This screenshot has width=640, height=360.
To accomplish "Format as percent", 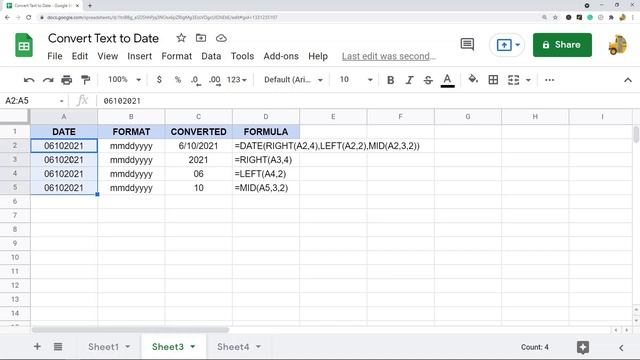I will [178, 80].
